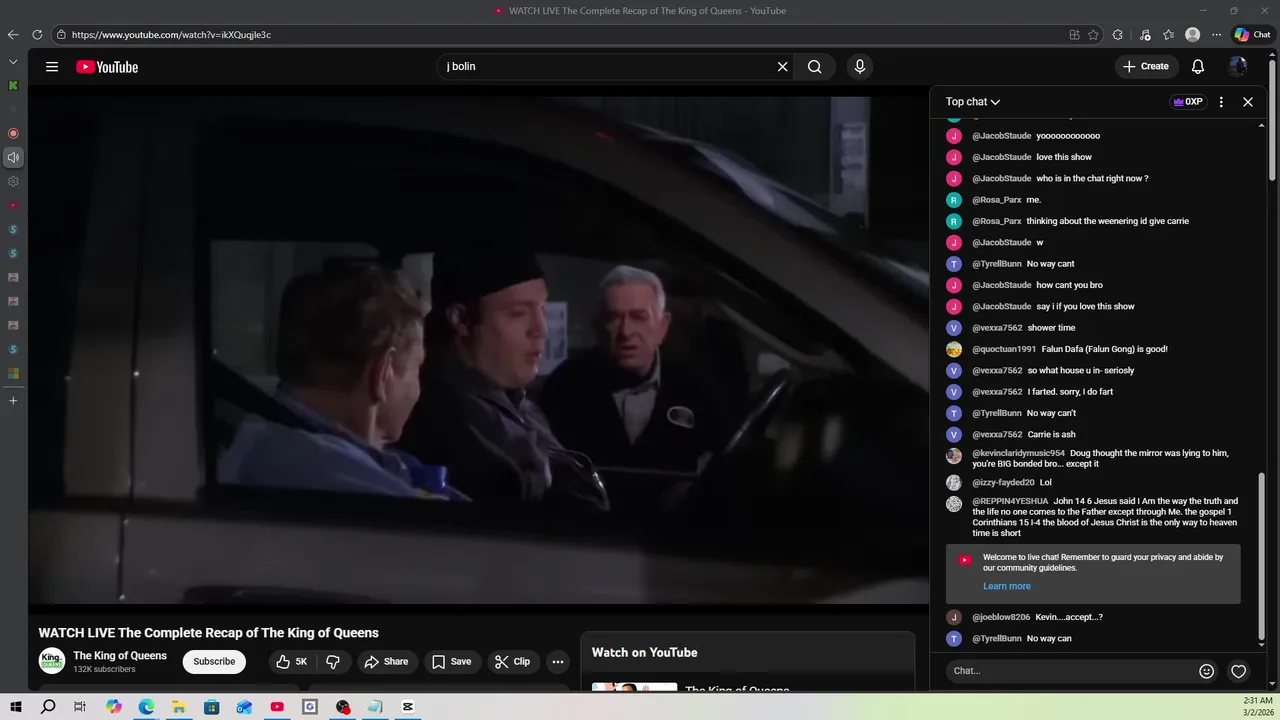
Task: Like the video with 5K likes
Action: [292, 662]
